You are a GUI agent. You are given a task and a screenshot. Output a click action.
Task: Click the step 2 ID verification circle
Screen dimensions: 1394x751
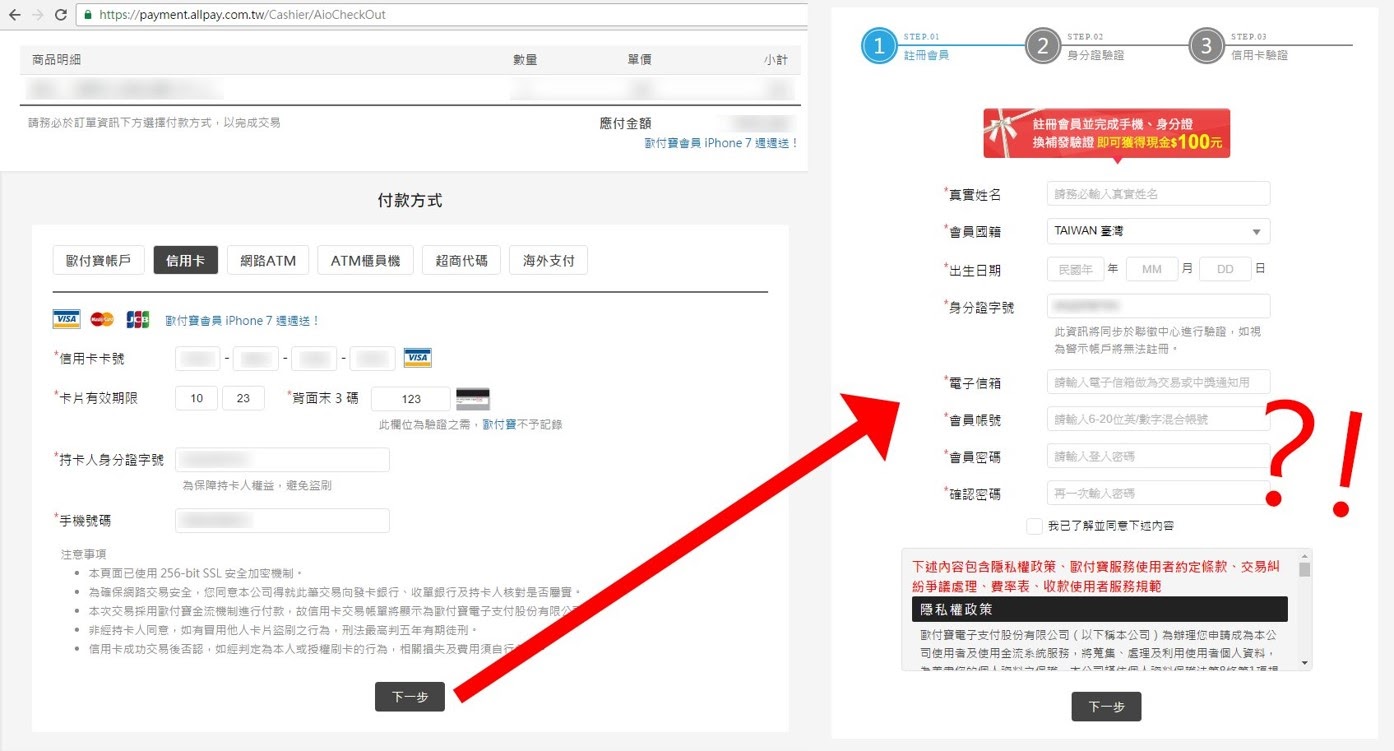(1042, 46)
